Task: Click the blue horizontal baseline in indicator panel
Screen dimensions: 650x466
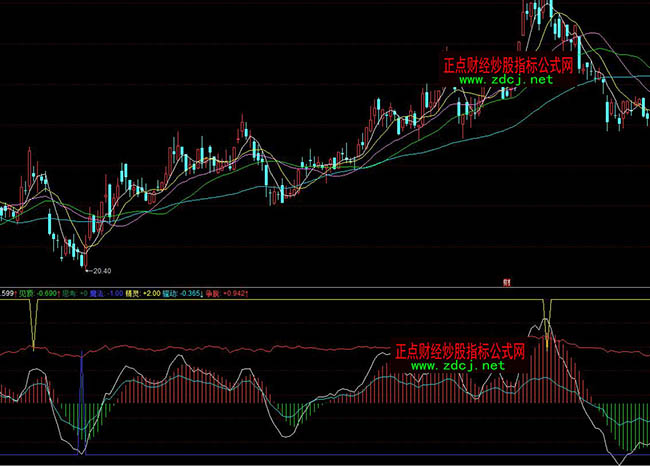Action: point(300,458)
